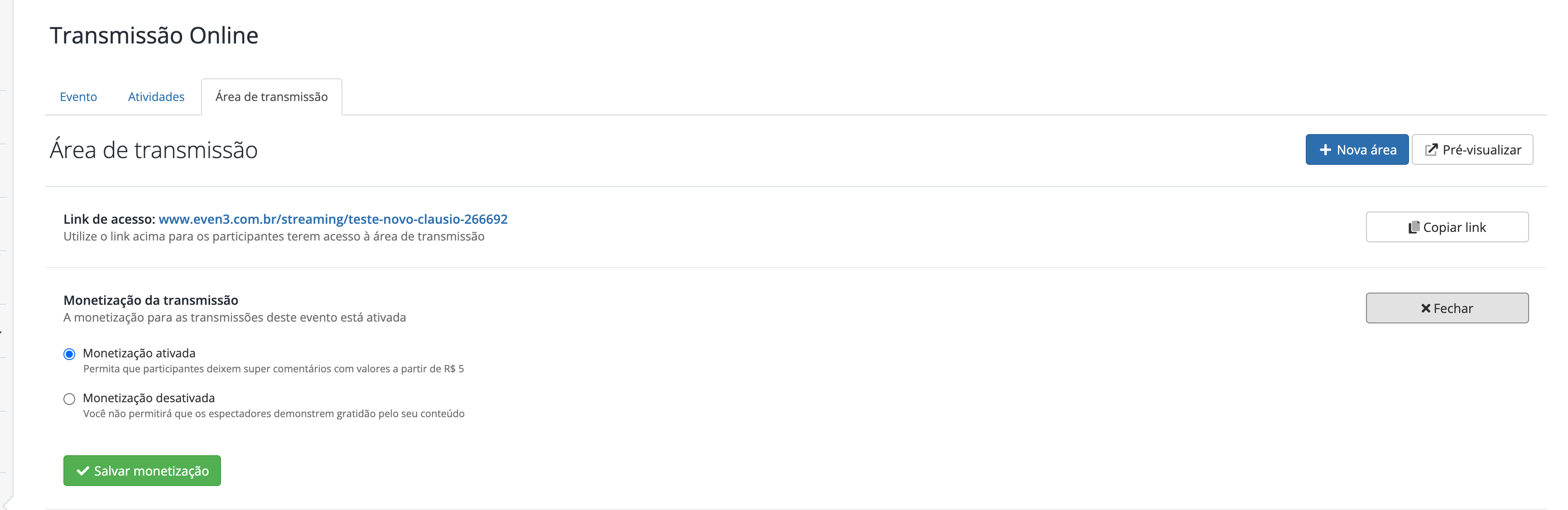Open the Atividades tab
Viewport: 1568px width, 510px height.
click(156, 97)
